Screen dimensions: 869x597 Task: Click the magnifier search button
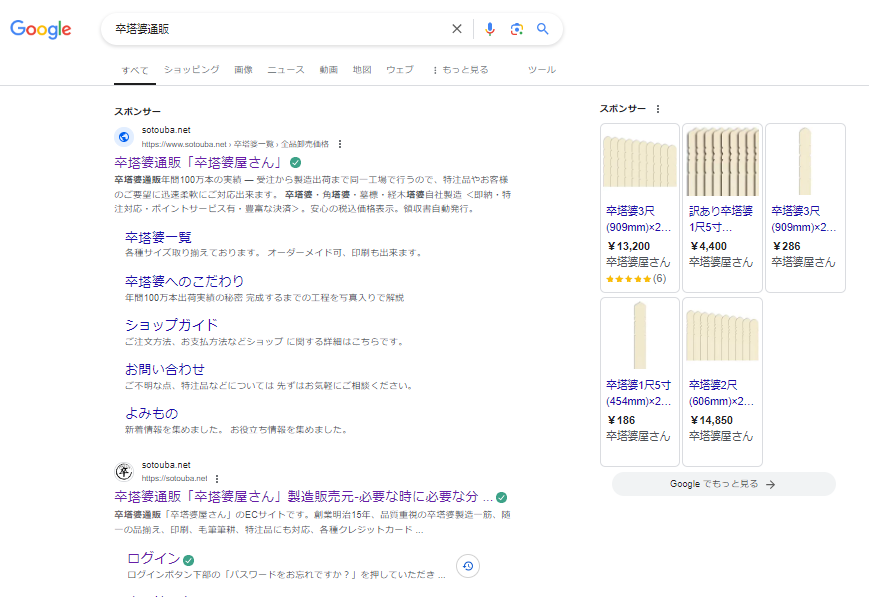pyautogui.click(x=543, y=29)
